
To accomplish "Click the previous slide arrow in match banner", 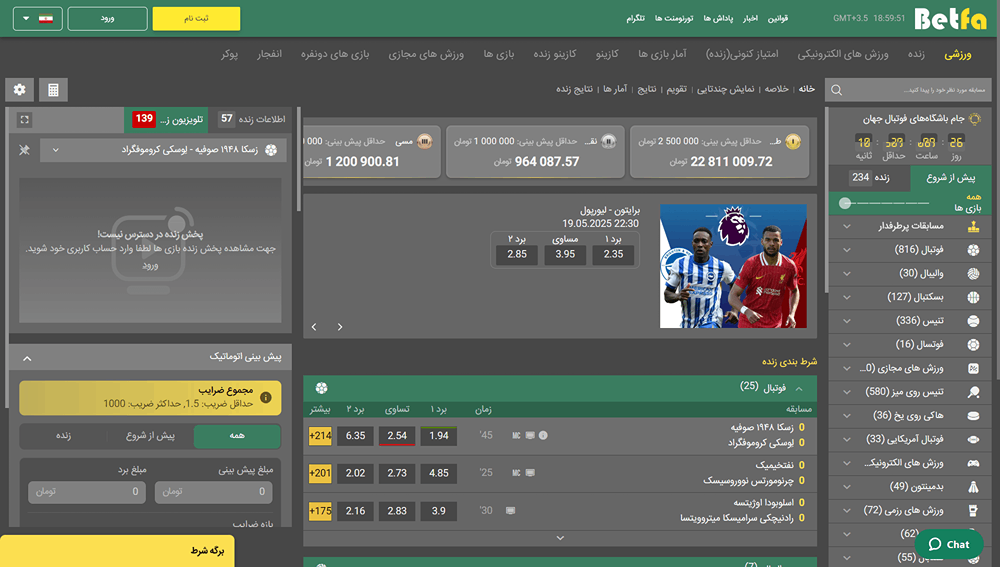I will (x=314, y=327).
